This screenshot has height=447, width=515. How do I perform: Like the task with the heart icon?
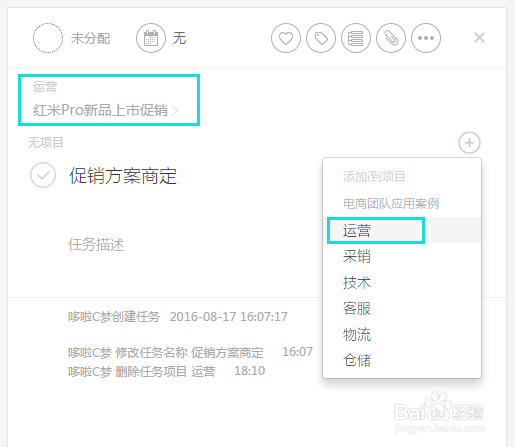(286, 38)
